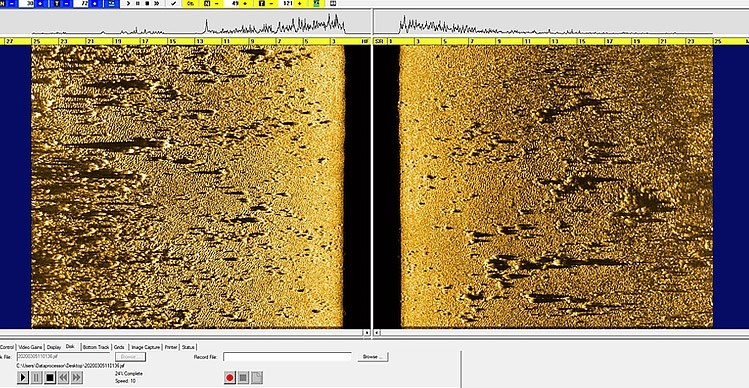Click the top toolbar play arrow
749x388 pixels.
tap(128, 3)
